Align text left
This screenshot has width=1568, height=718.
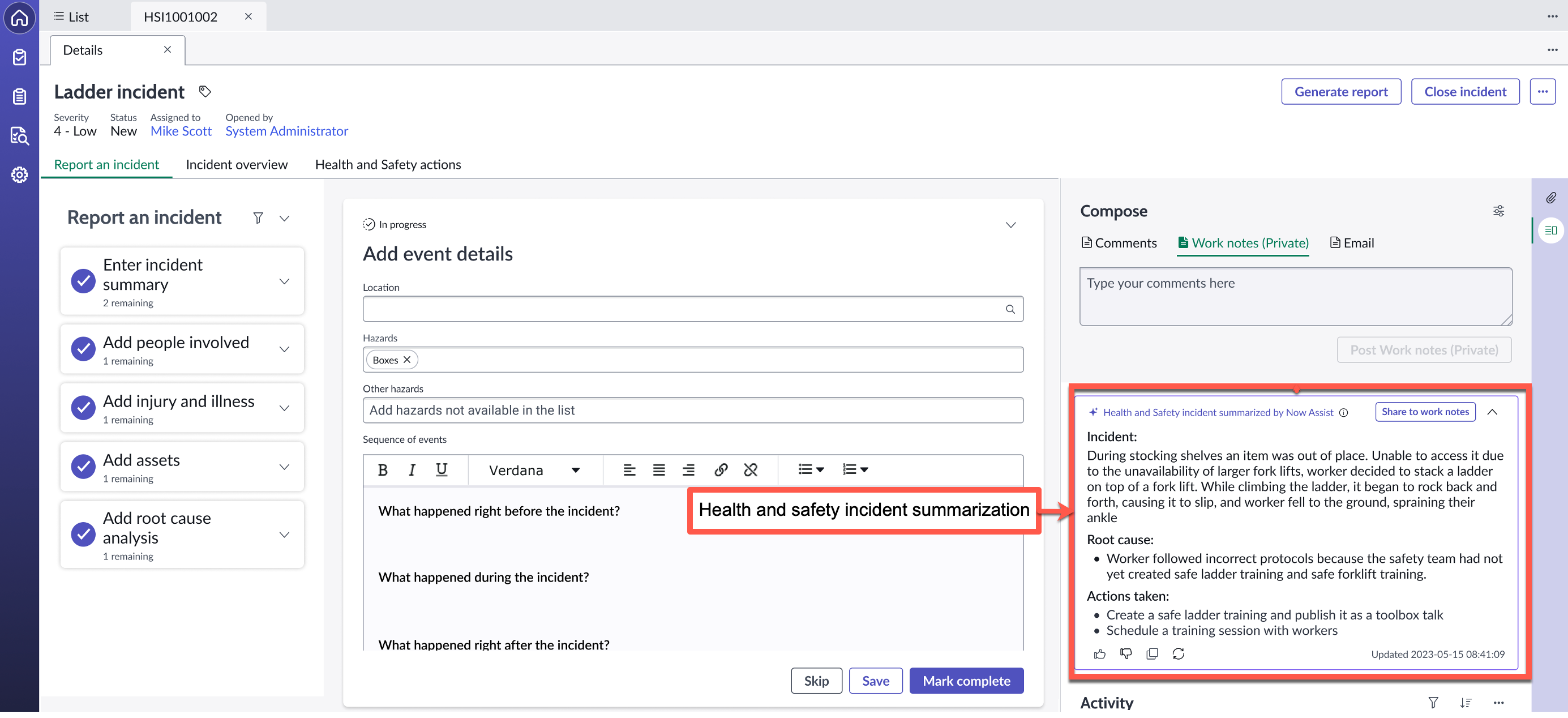click(x=629, y=469)
